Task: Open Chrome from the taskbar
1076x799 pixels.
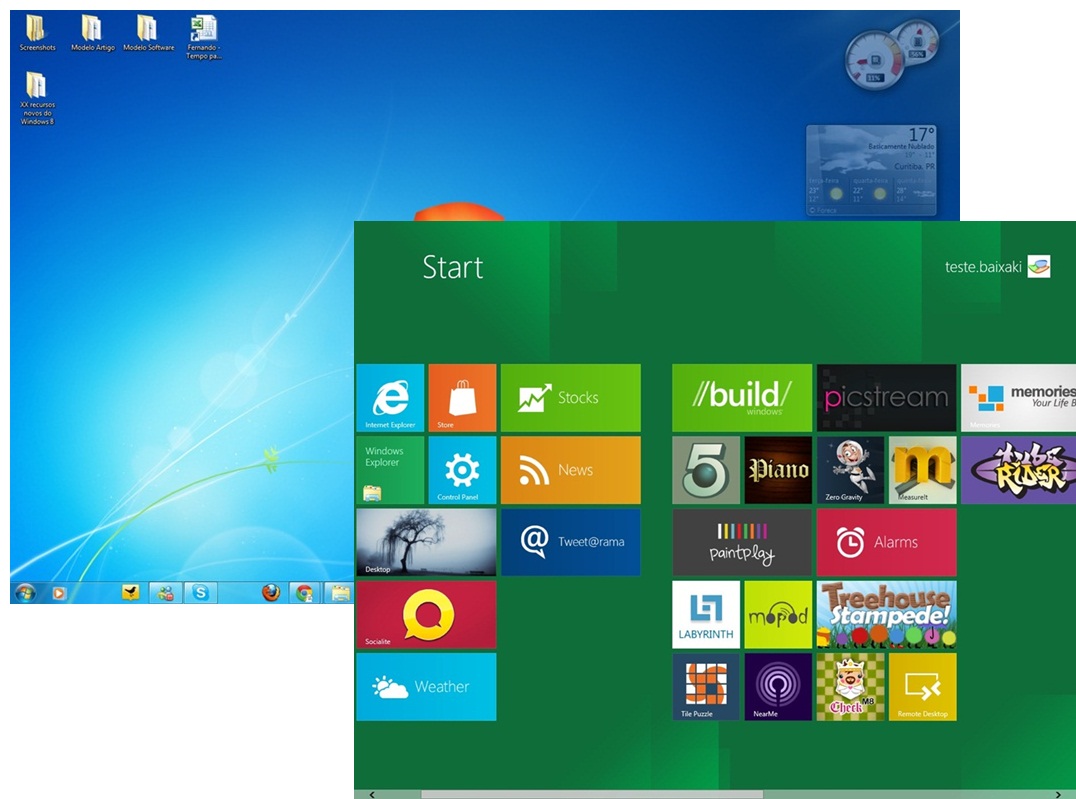Action: coord(305,592)
